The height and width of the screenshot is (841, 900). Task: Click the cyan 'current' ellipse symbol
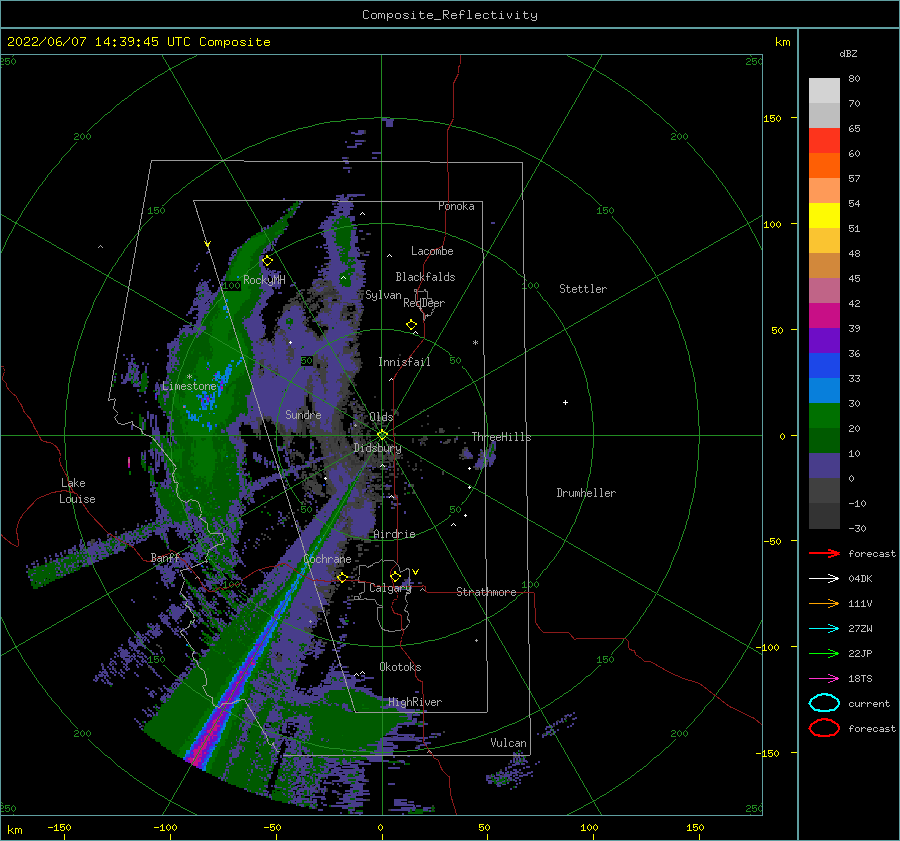click(824, 703)
